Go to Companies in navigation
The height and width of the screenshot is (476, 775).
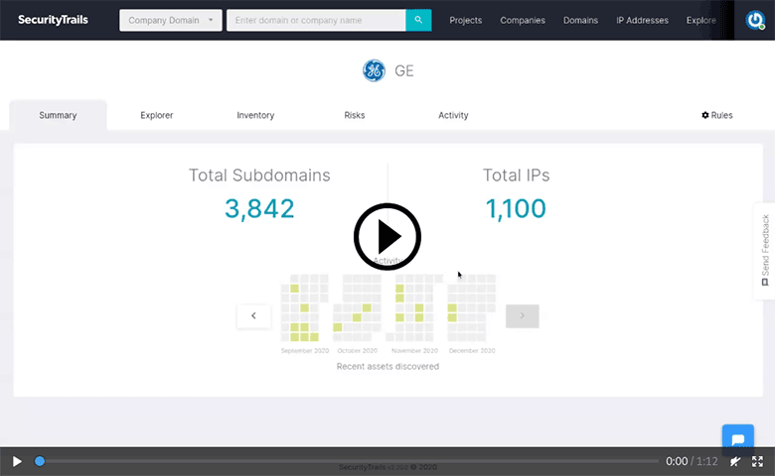coord(522,20)
